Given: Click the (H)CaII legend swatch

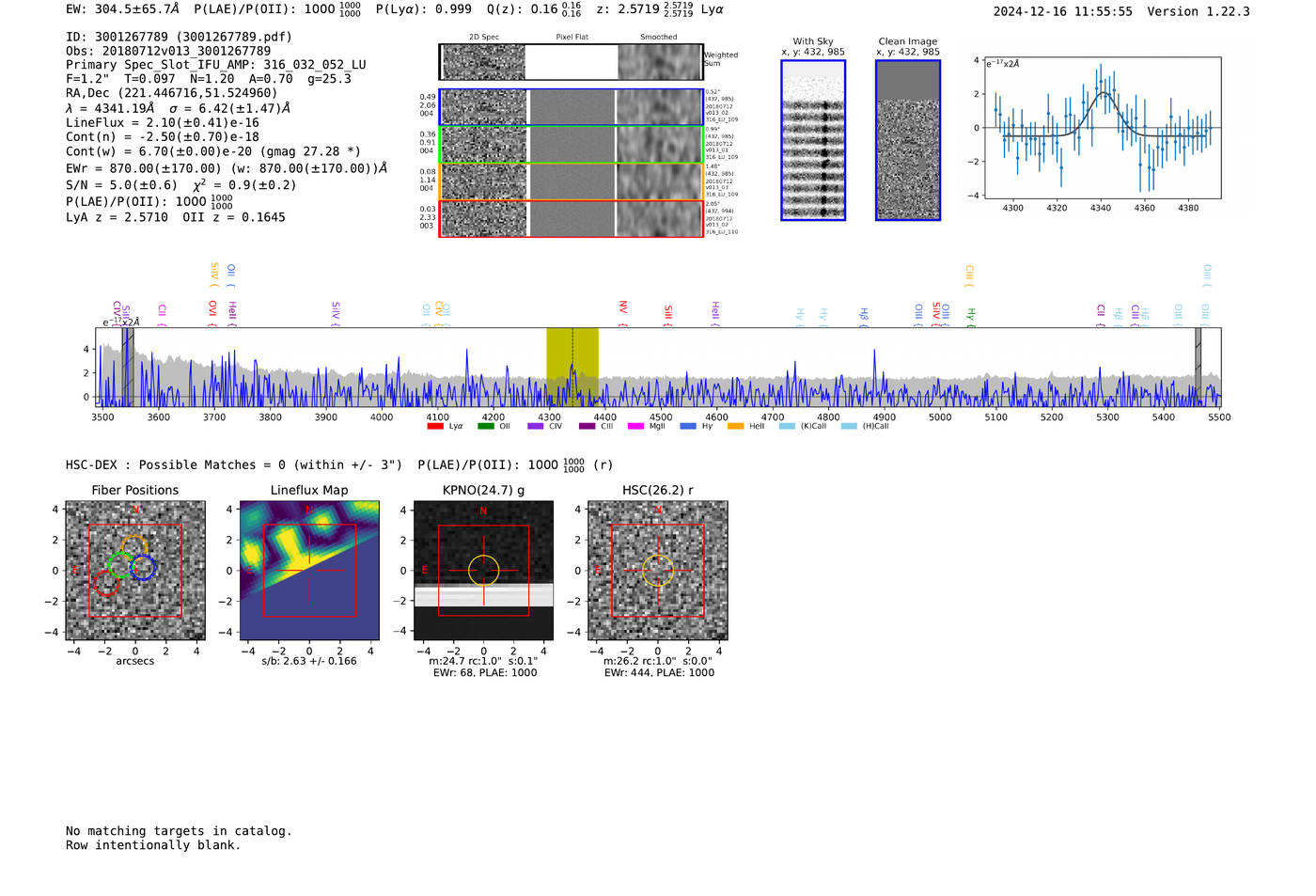Looking at the screenshot, I should (849, 426).
